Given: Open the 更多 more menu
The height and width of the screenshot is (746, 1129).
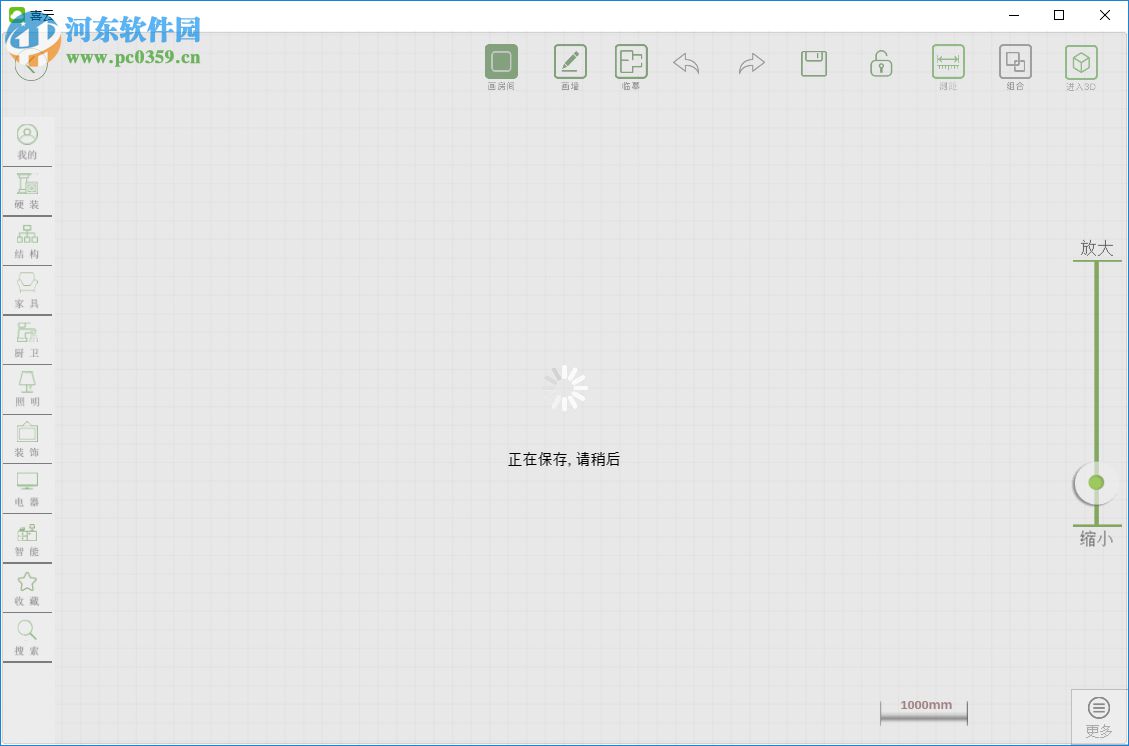Looking at the screenshot, I should point(1099,717).
